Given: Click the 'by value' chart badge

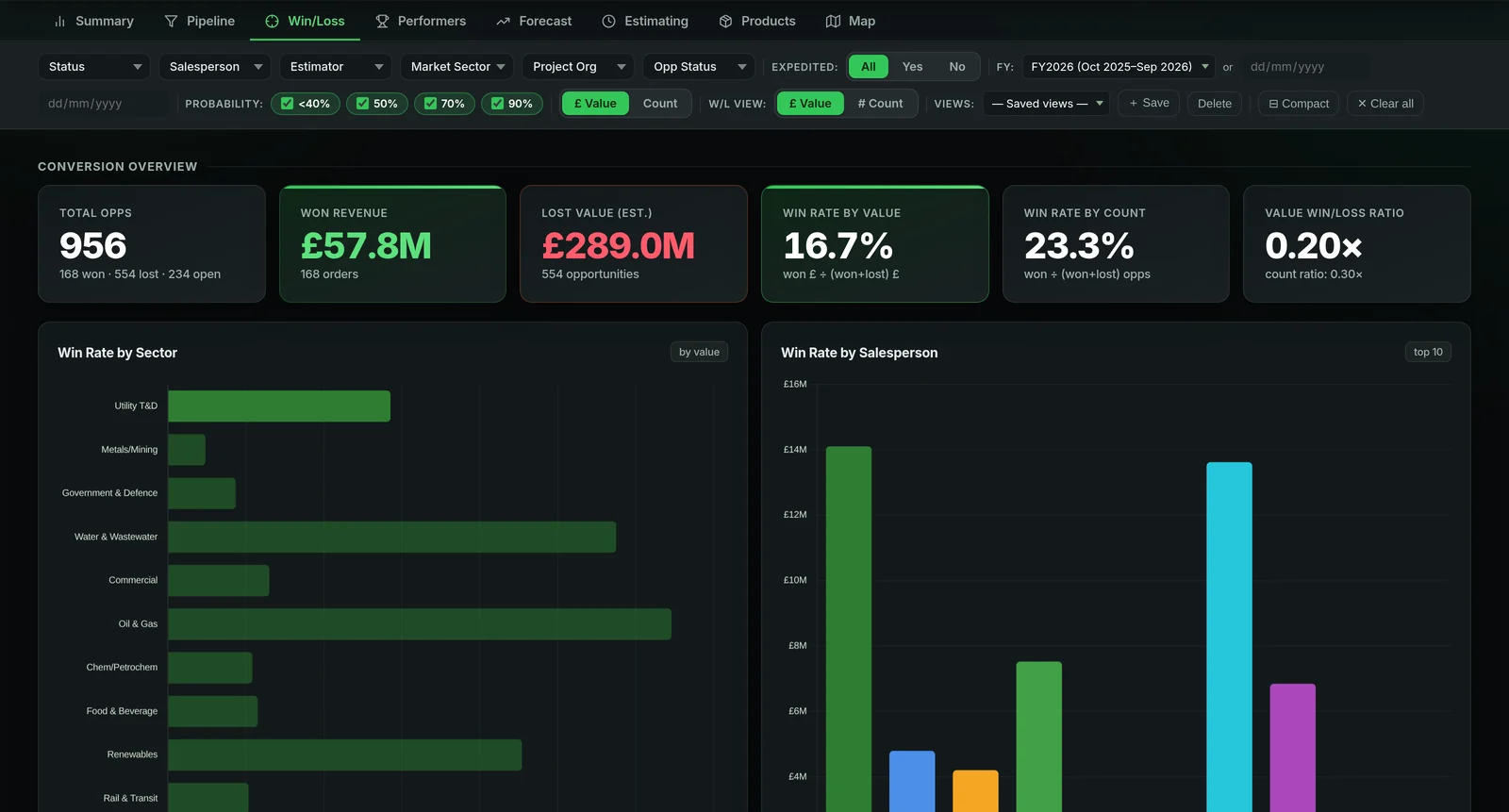Looking at the screenshot, I should pos(699,352).
